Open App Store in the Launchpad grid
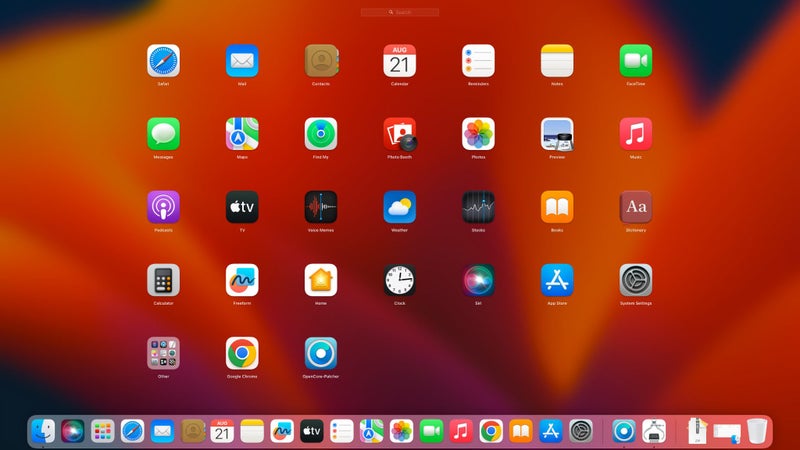The image size is (800, 450). click(x=557, y=280)
